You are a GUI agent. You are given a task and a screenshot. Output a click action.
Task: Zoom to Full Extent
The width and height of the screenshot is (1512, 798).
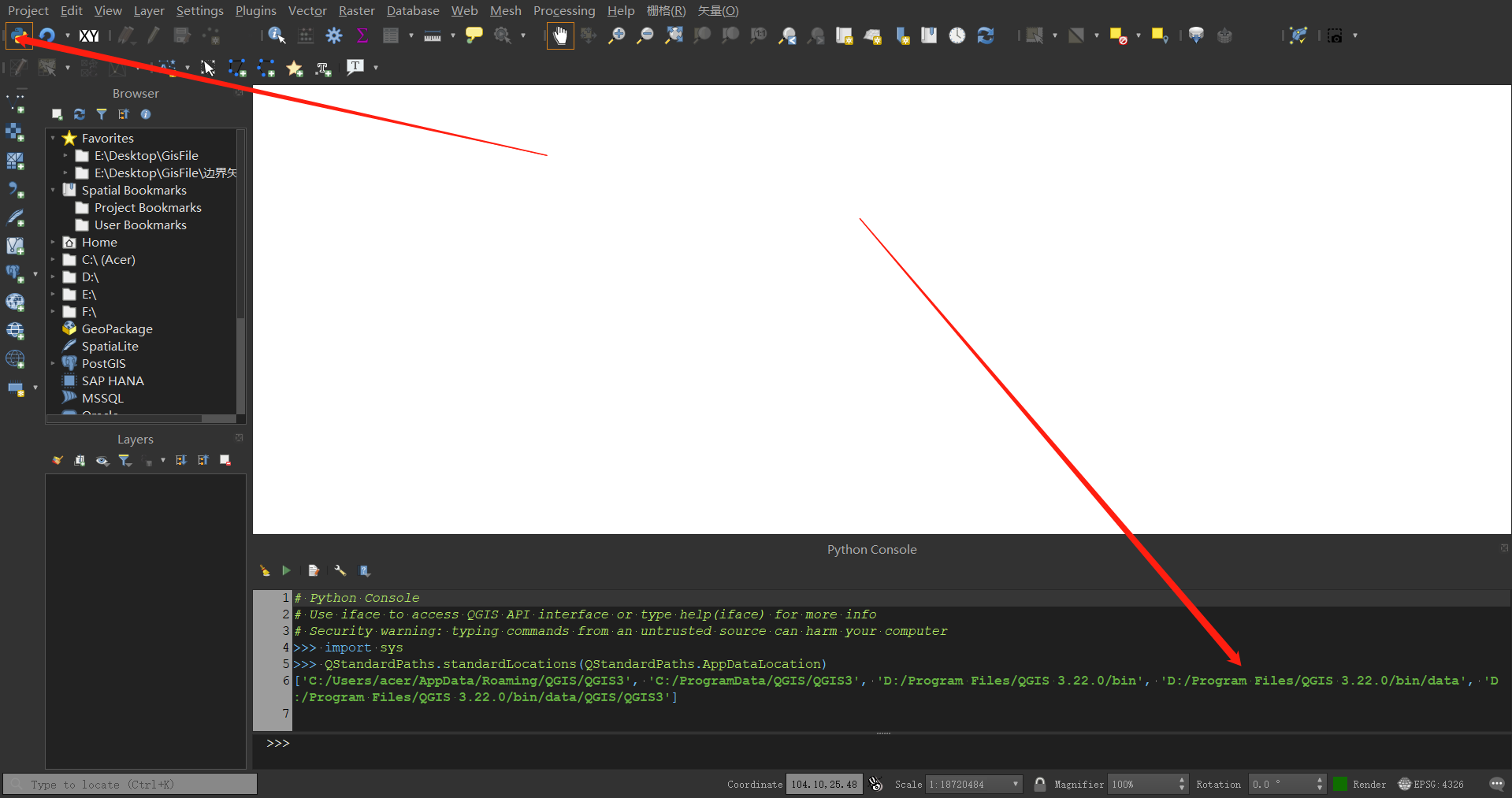[674, 35]
